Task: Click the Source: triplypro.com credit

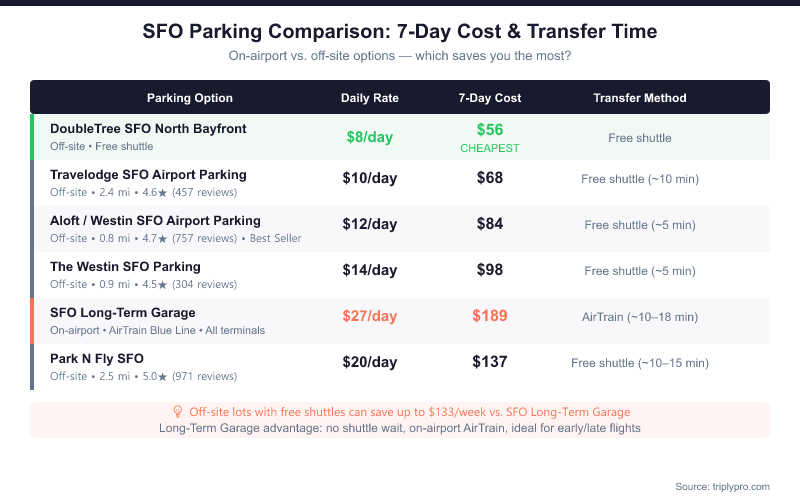Action: pyautogui.click(x=722, y=486)
